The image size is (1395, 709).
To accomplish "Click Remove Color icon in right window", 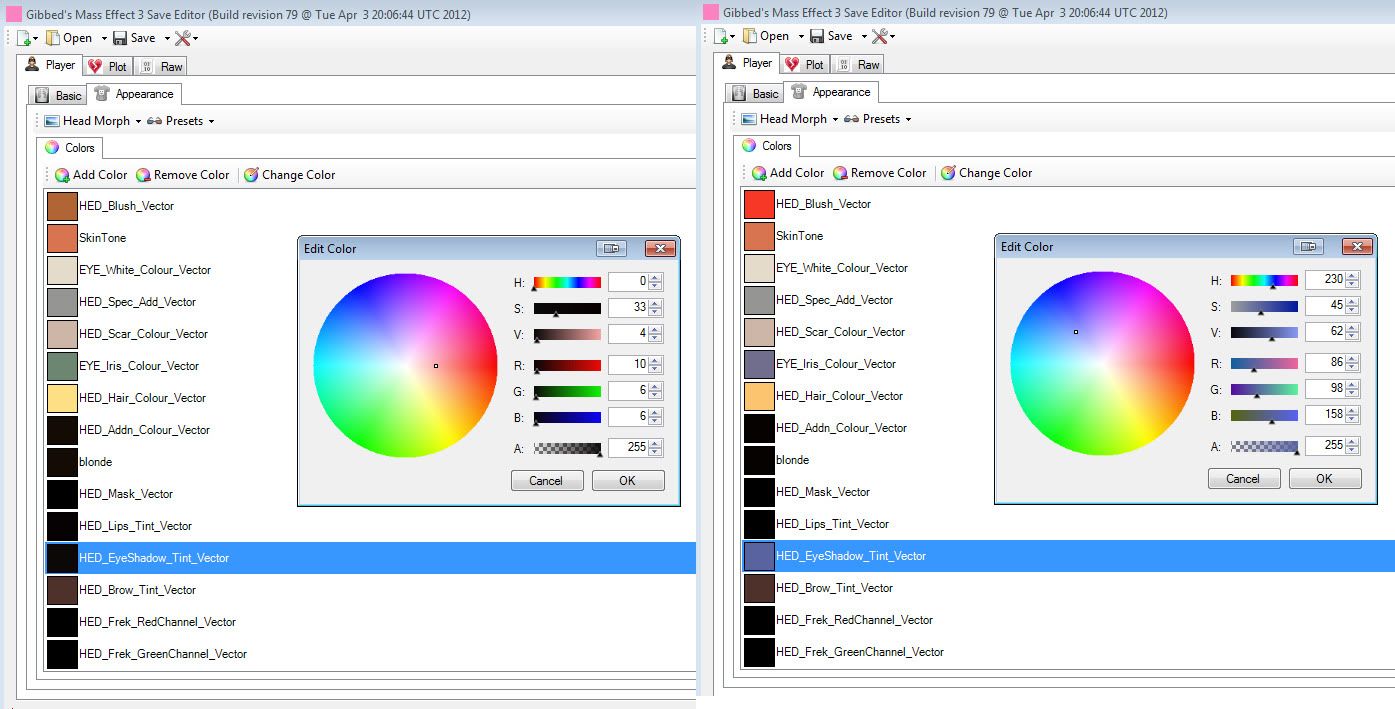I will (x=840, y=173).
